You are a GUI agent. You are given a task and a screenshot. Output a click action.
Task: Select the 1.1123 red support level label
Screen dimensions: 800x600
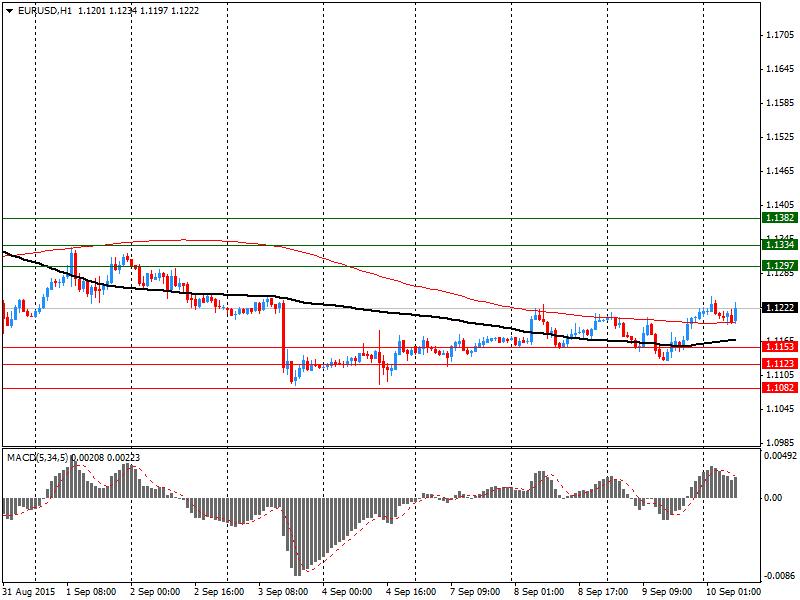pyautogui.click(x=780, y=364)
